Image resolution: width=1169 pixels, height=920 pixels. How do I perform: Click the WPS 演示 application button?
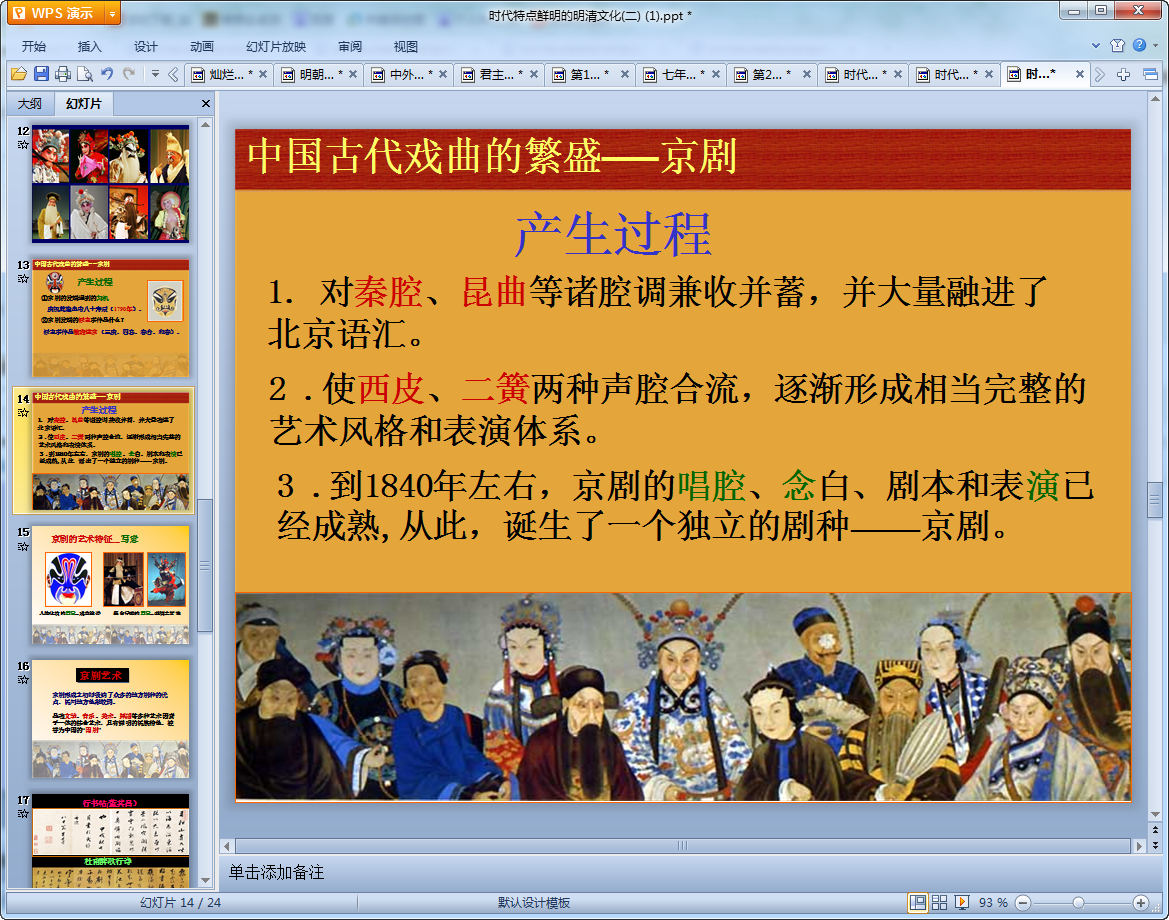pyautogui.click(x=56, y=13)
